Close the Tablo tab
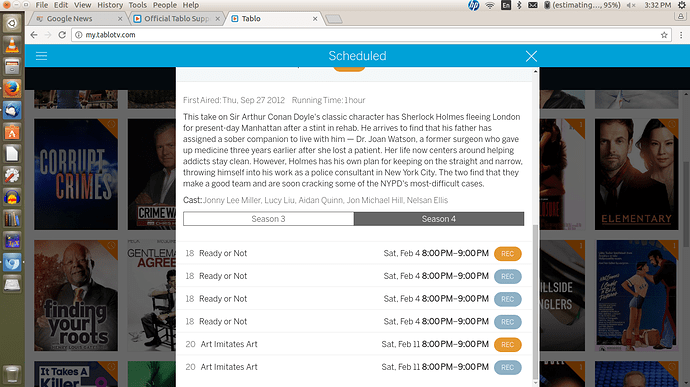The image size is (690, 387). tap(315, 19)
